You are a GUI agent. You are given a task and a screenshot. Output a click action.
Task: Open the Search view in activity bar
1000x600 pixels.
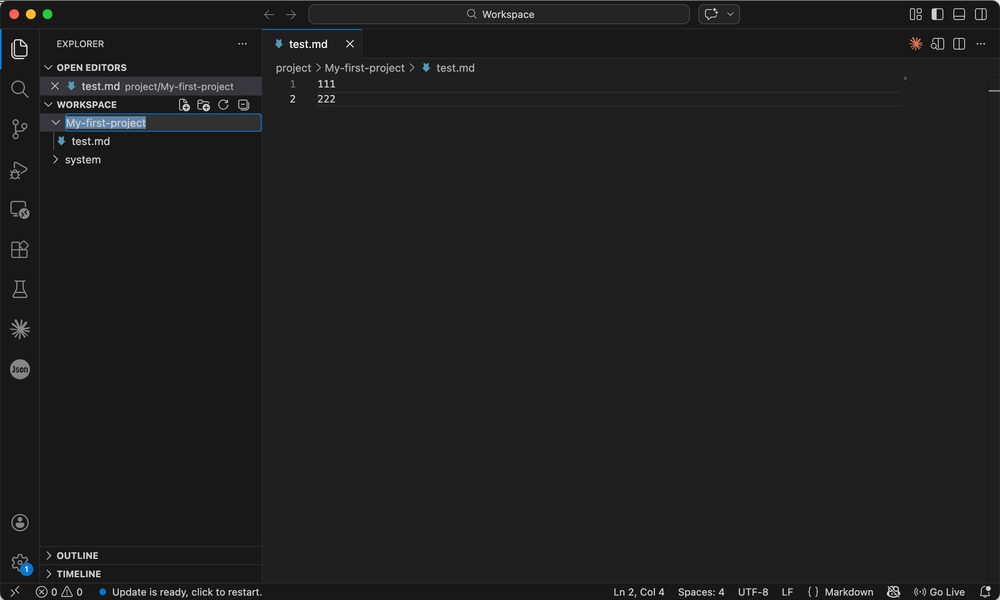(x=19, y=89)
